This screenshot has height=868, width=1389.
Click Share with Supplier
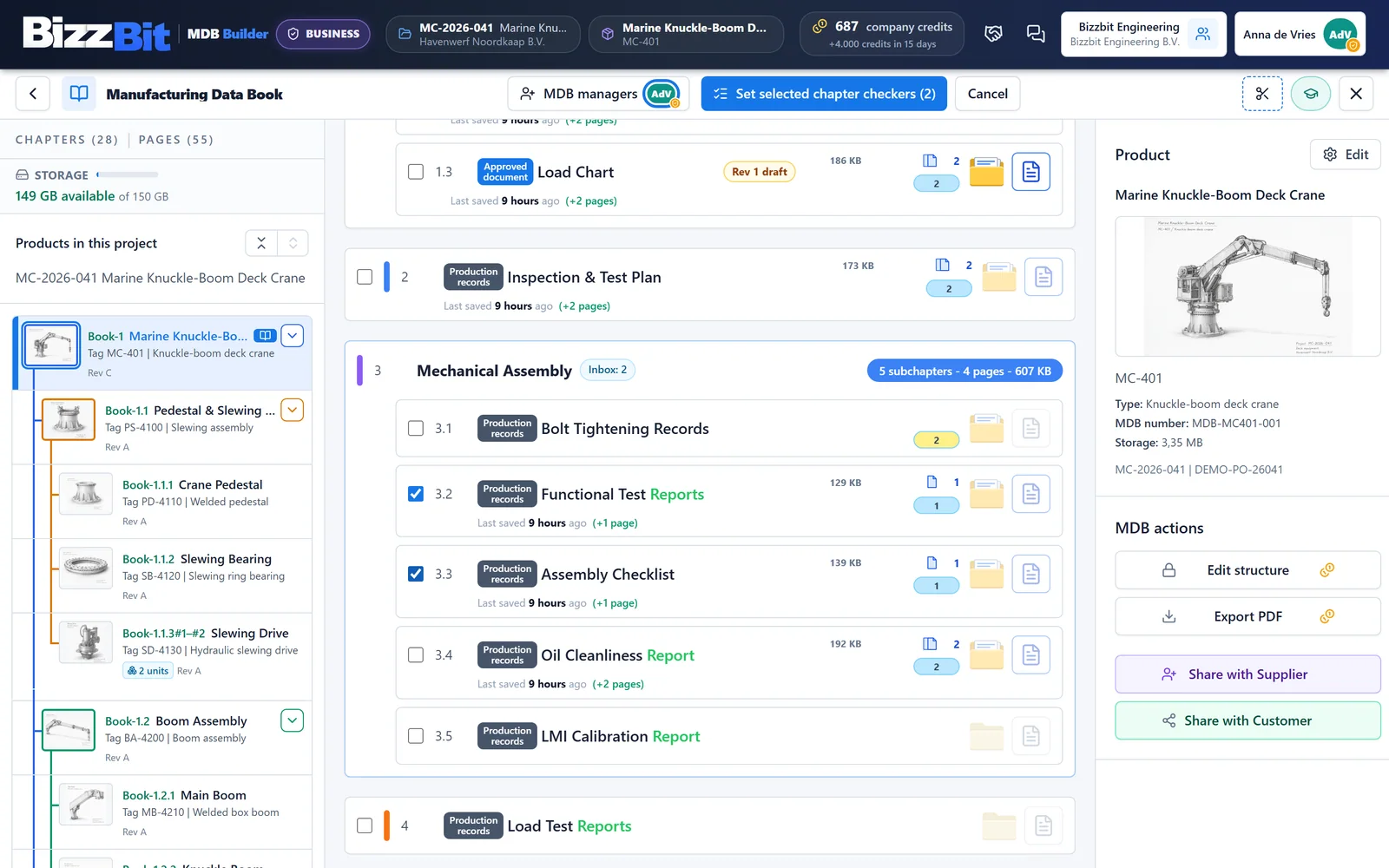click(x=1247, y=674)
